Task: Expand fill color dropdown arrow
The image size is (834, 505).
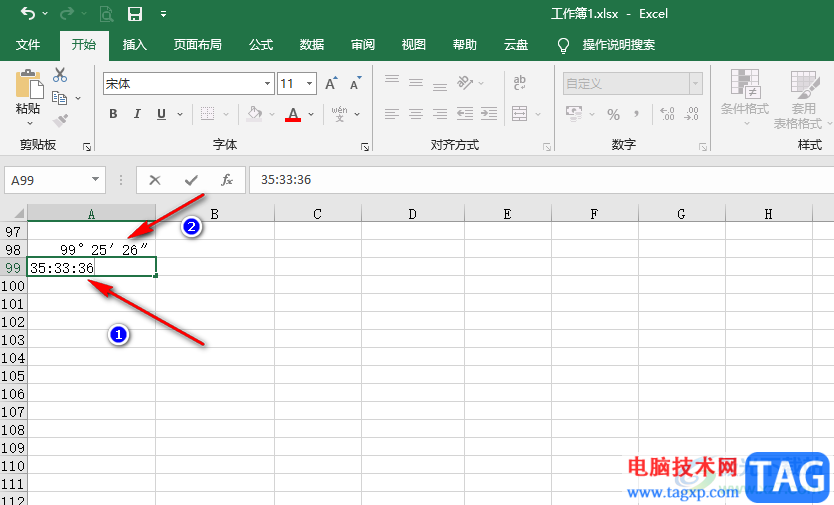Action: (x=272, y=114)
